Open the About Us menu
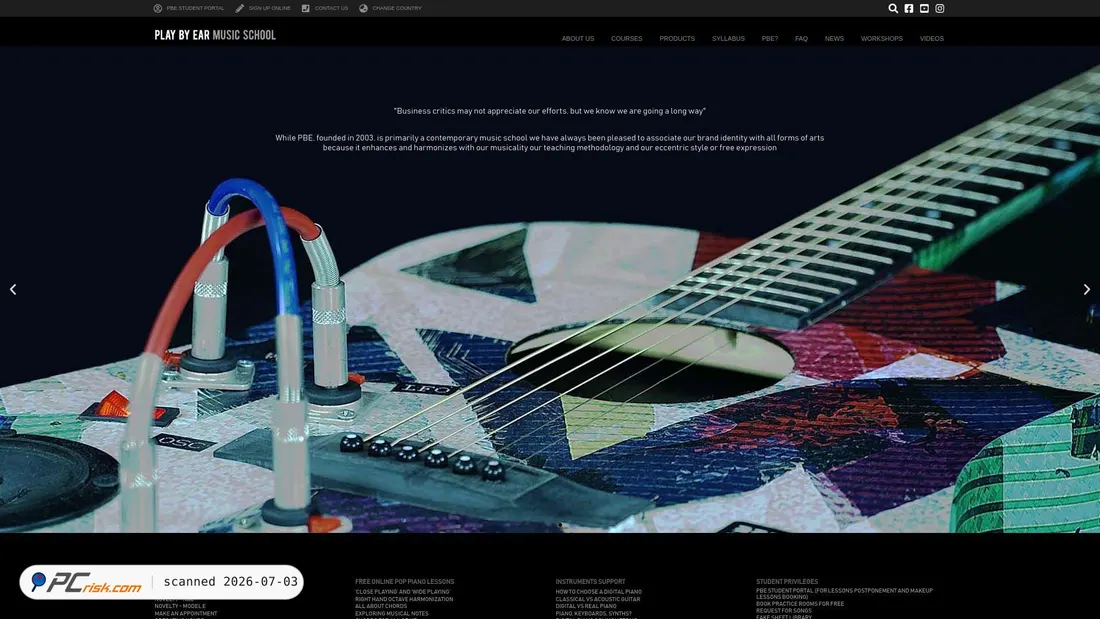 tap(577, 39)
